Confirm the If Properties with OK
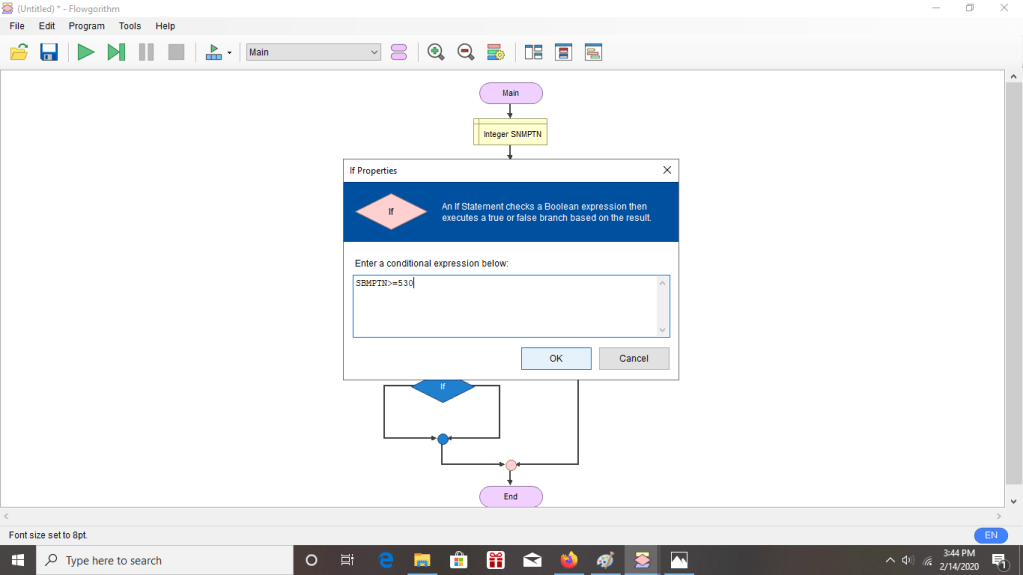This screenshot has width=1023, height=575. point(556,358)
